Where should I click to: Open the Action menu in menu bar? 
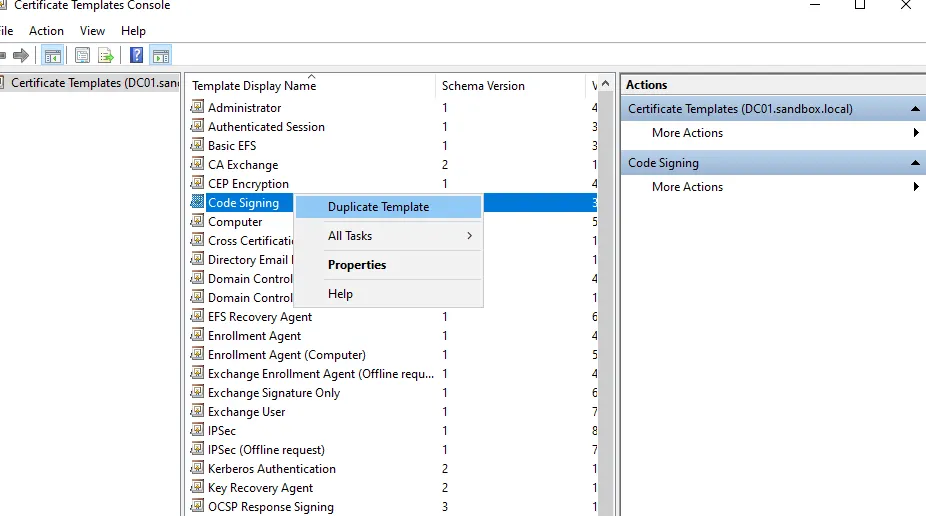tap(46, 31)
